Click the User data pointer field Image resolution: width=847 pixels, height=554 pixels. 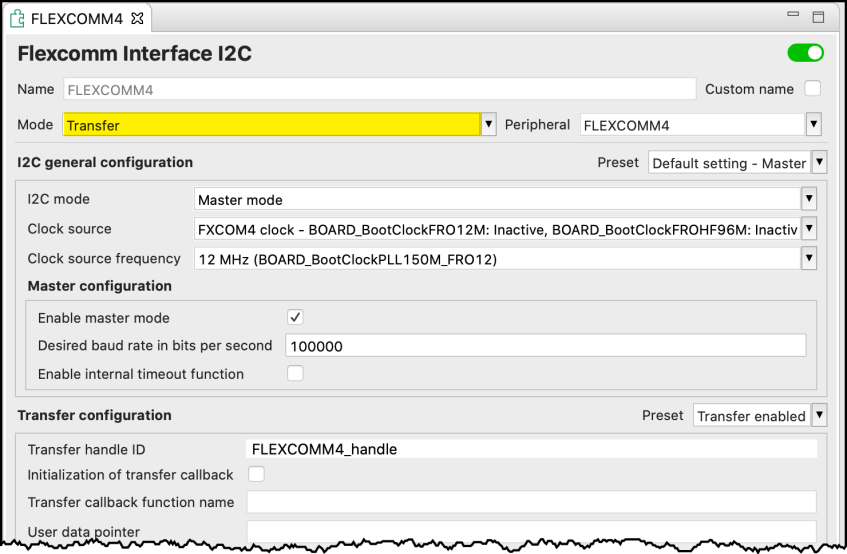[531, 531]
